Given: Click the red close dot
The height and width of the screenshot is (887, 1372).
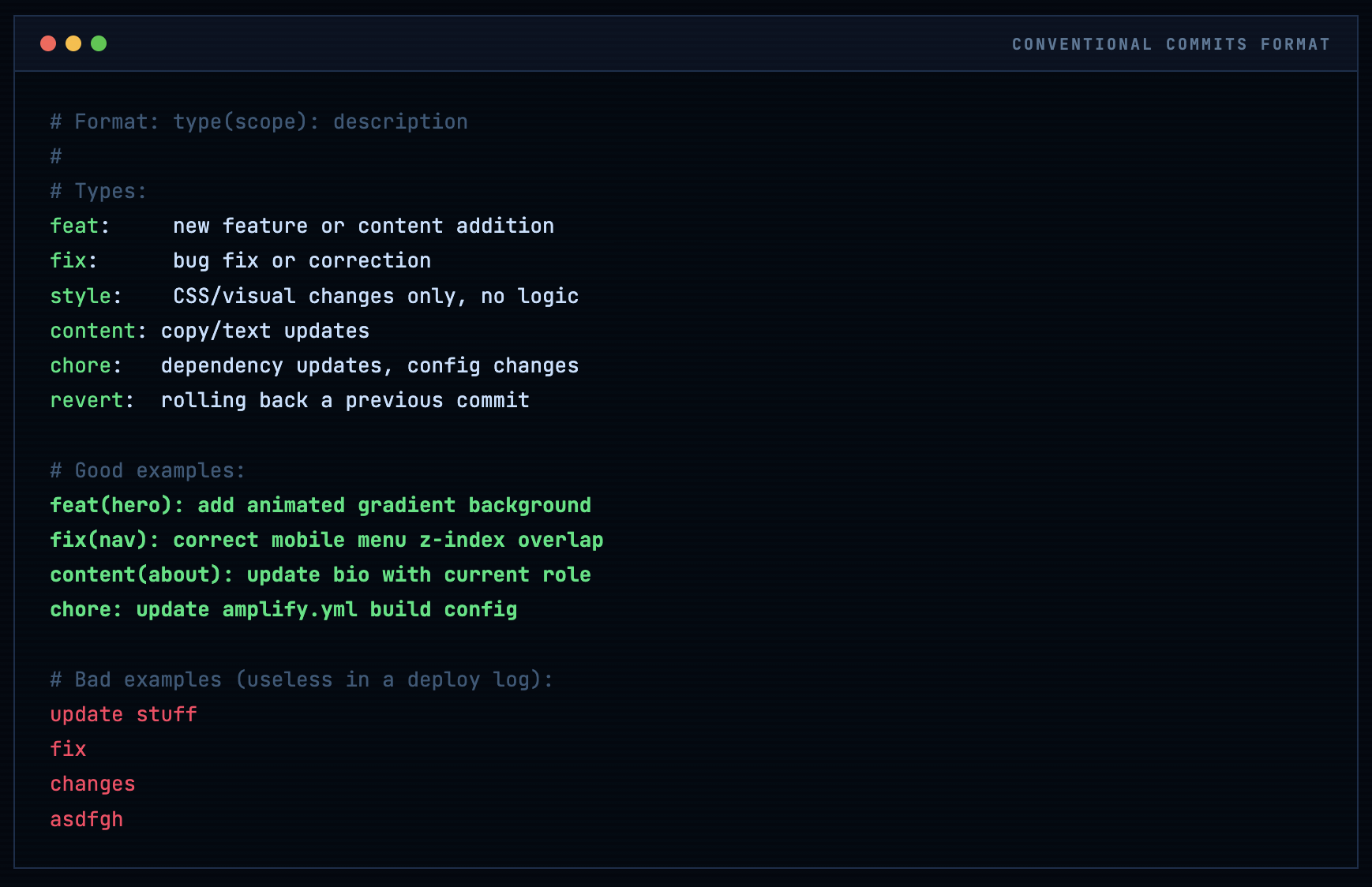Looking at the screenshot, I should pos(48,43).
